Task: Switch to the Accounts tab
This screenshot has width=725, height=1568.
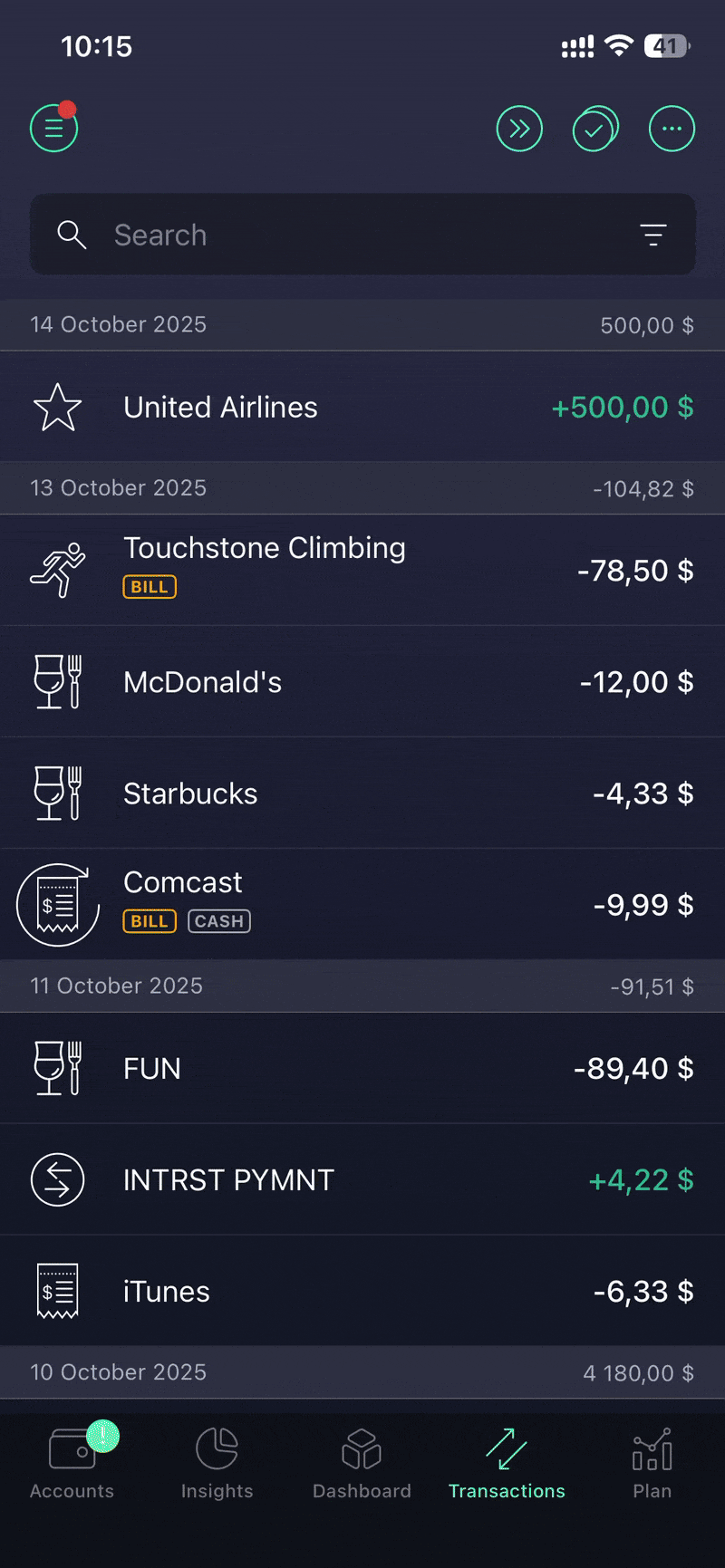Action: [x=72, y=1464]
